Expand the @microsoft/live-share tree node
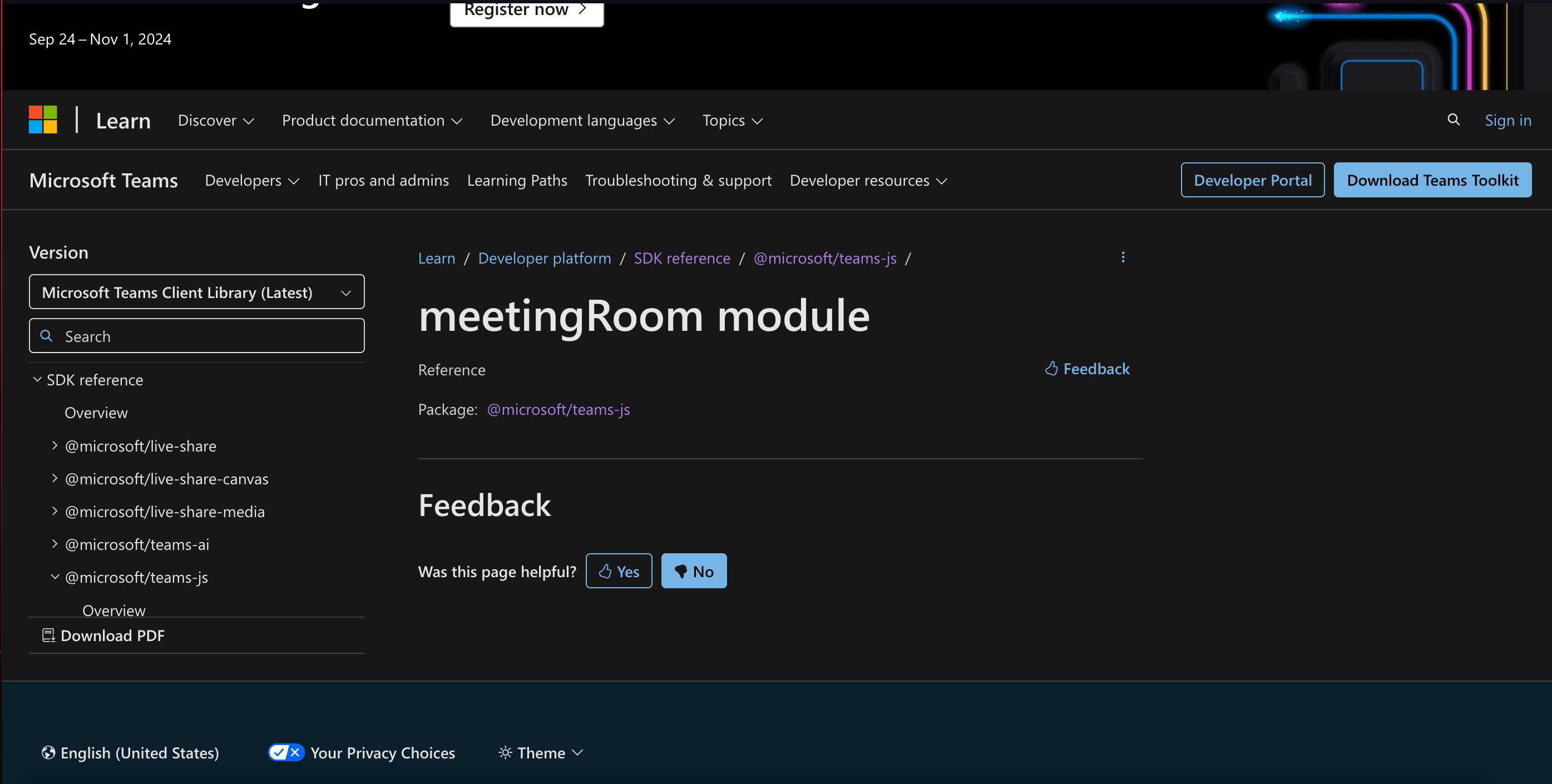Screen dimensions: 1552x784 (x=55, y=445)
